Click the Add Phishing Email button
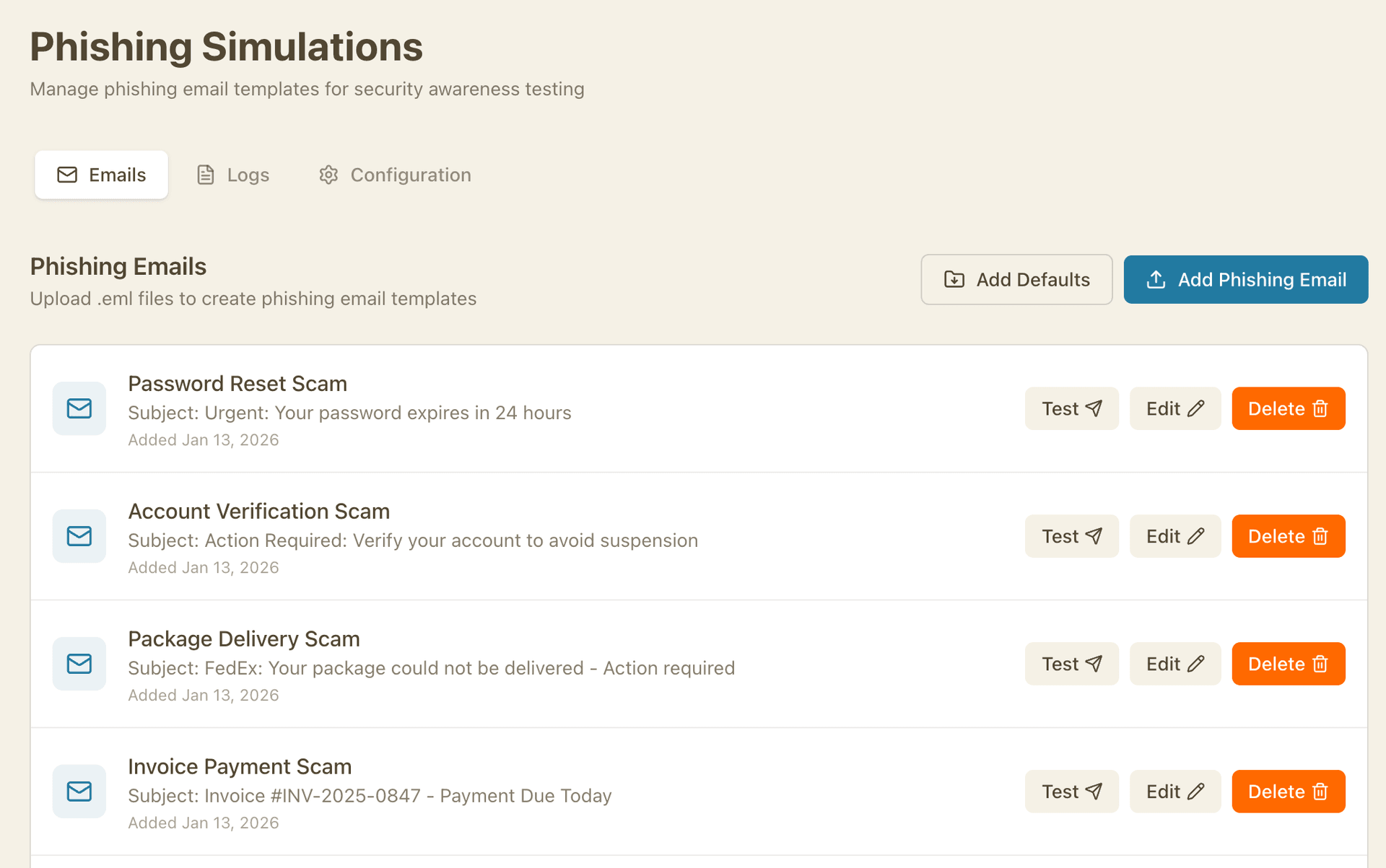 click(1245, 279)
